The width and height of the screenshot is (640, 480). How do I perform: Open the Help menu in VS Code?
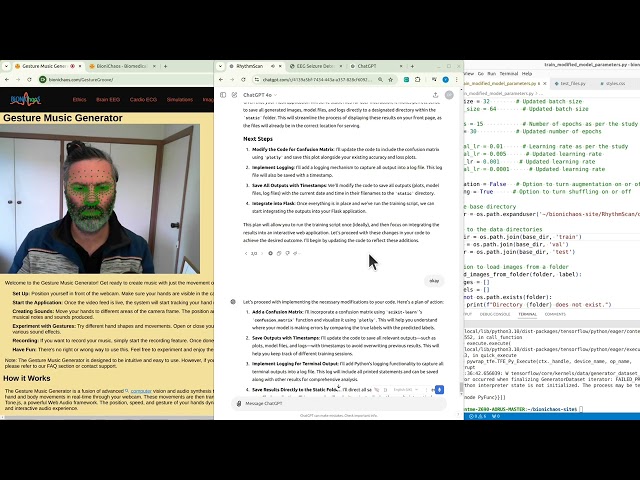click(x=527, y=74)
